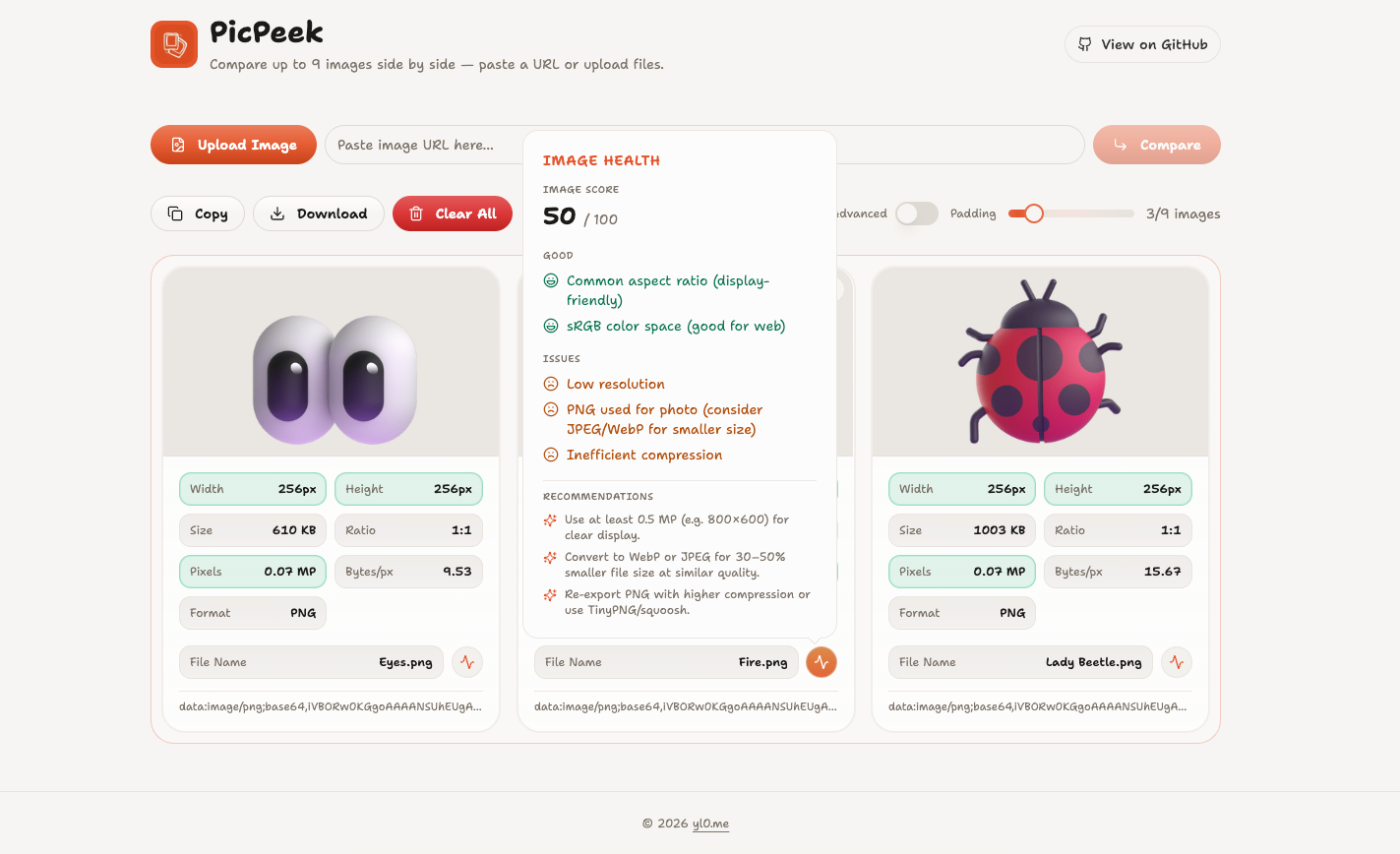Open the View on GitHub link
Viewport: 1400px width, 854px height.
point(1142,43)
